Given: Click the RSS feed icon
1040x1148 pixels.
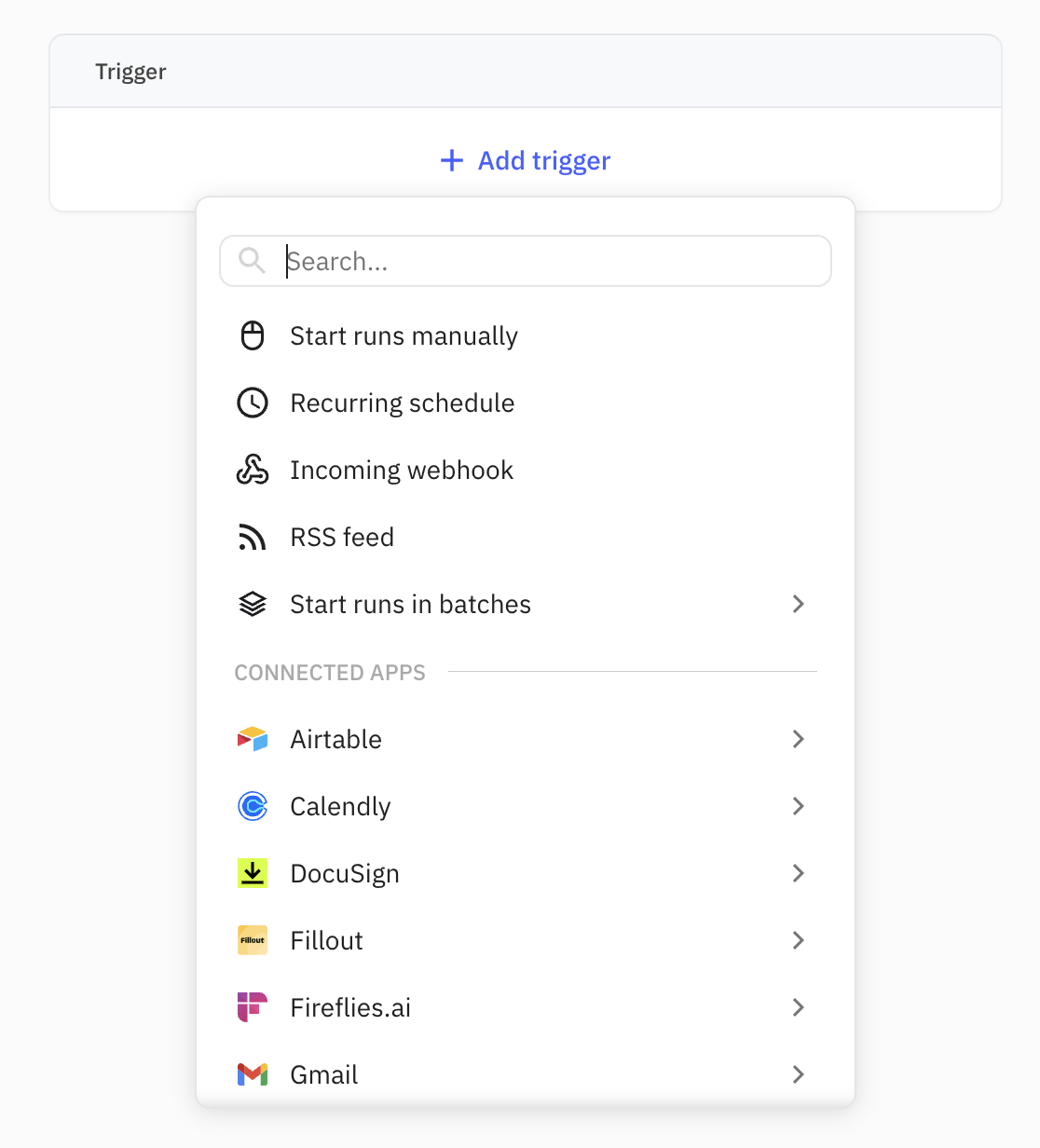Looking at the screenshot, I should tap(253, 538).
